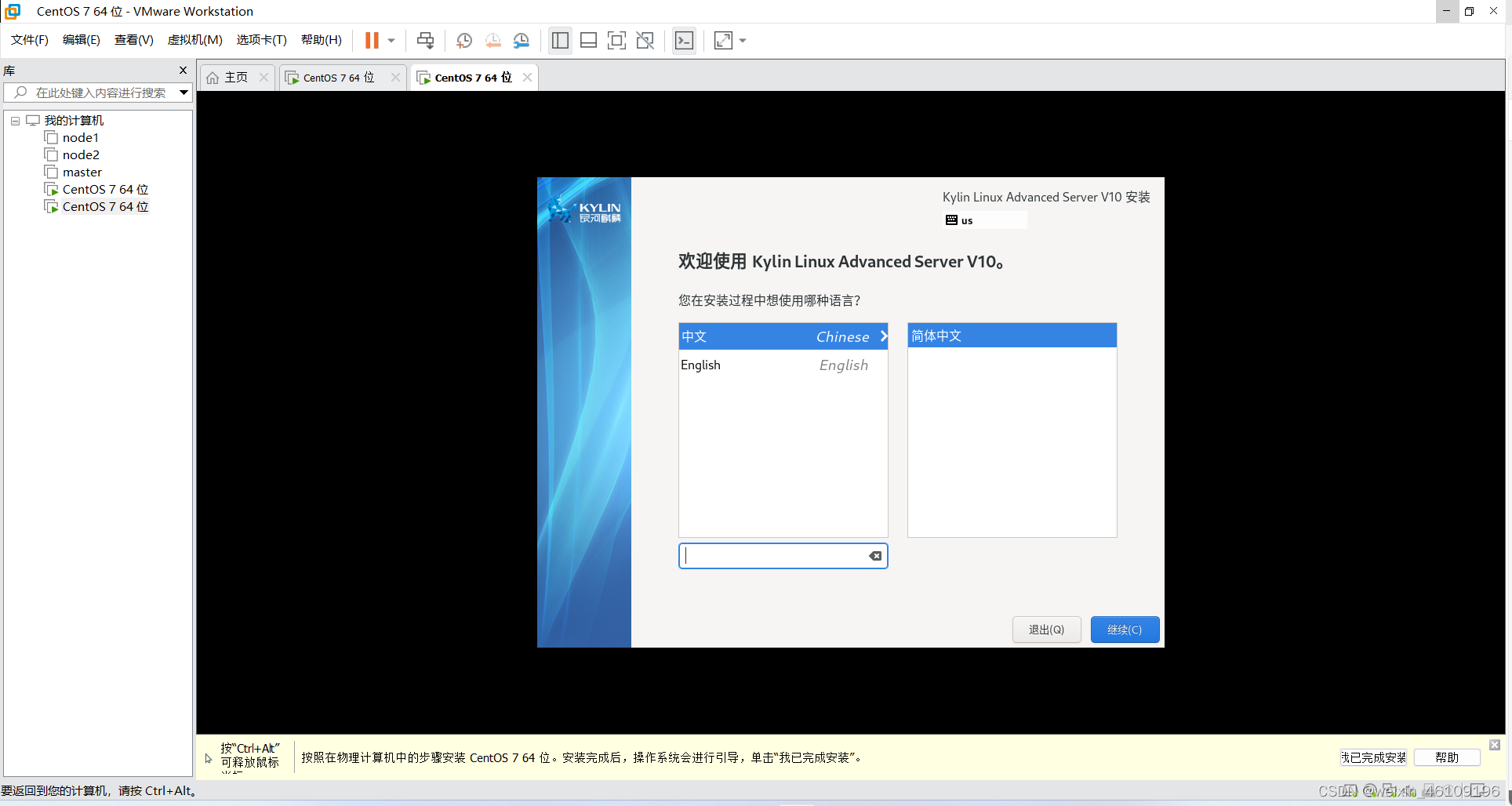Open the 编辑(E) menu
This screenshot has height=806, width=1512.
82,40
